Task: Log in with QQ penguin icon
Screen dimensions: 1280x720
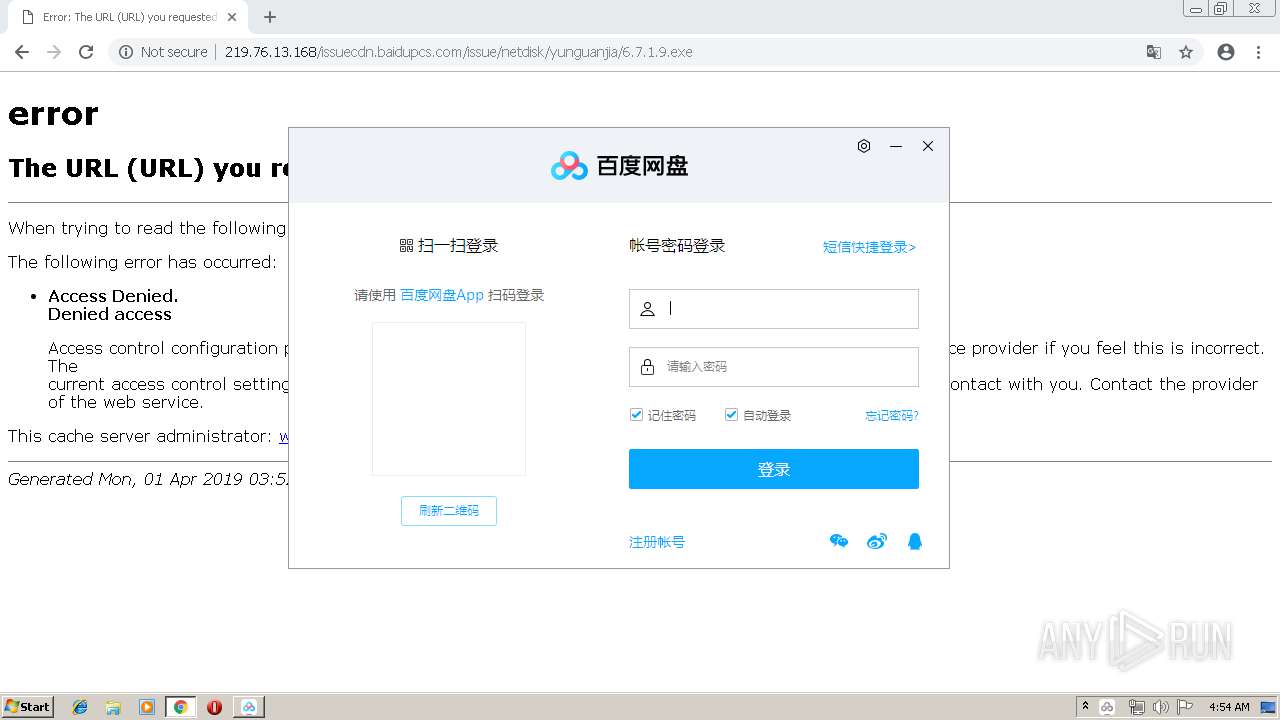Action: (914, 542)
